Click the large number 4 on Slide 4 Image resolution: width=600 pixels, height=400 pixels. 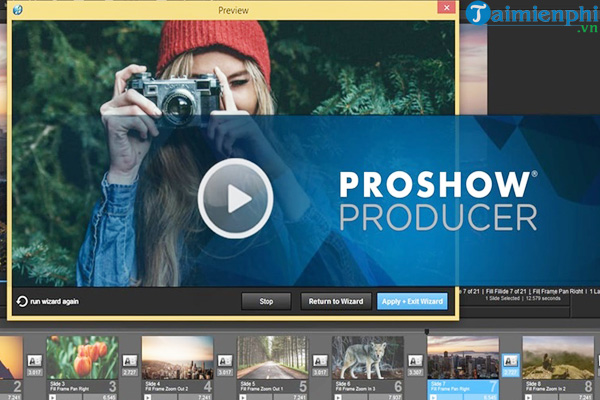click(x=207, y=387)
